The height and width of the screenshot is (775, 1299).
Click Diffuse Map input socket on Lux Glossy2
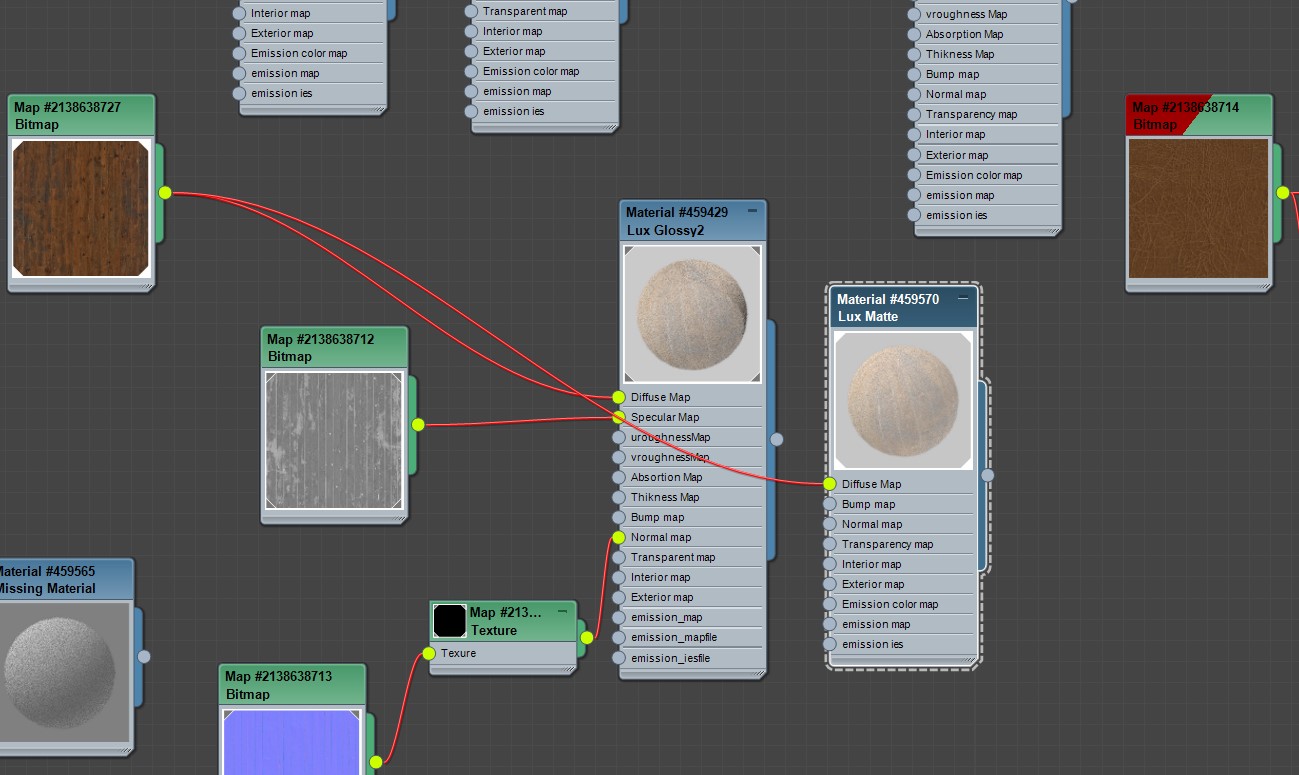(x=619, y=397)
